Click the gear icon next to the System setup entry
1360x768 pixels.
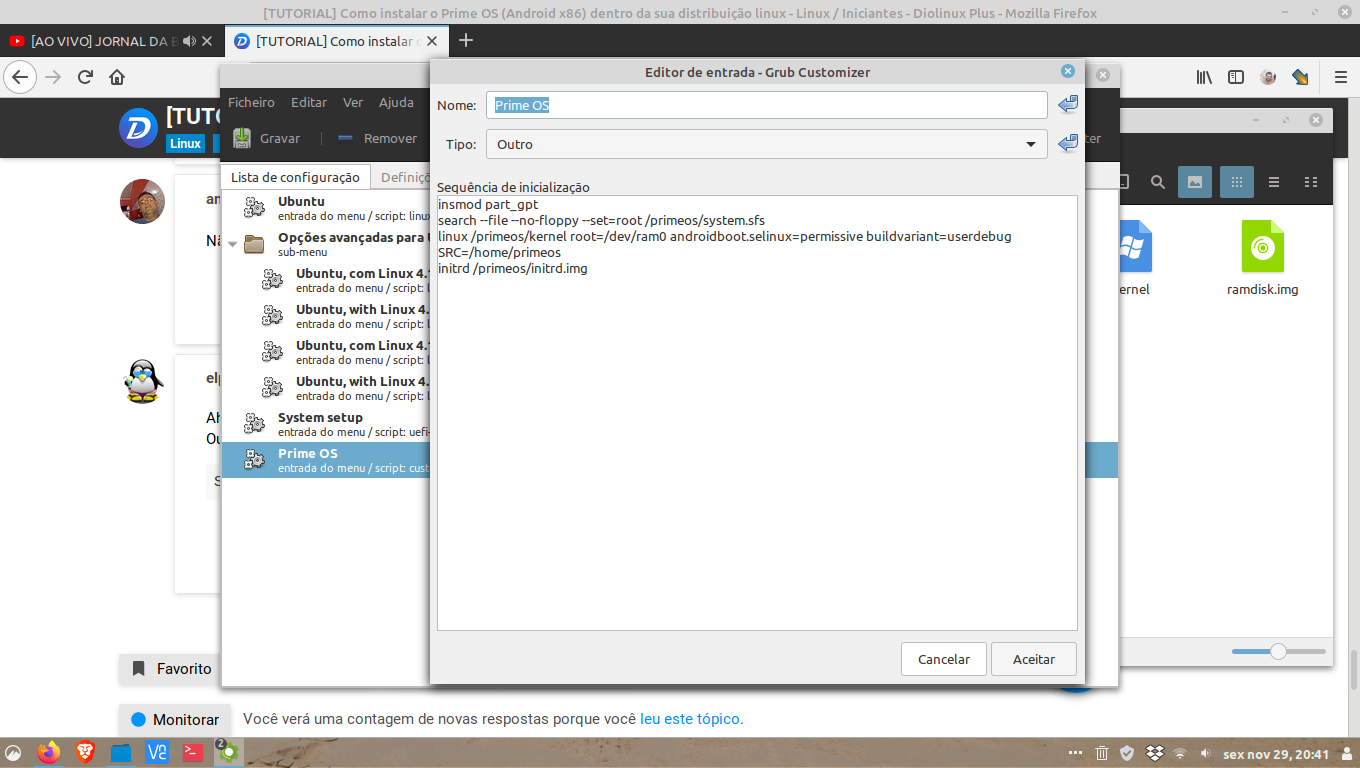pyautogui.click(x=254, y=424)
